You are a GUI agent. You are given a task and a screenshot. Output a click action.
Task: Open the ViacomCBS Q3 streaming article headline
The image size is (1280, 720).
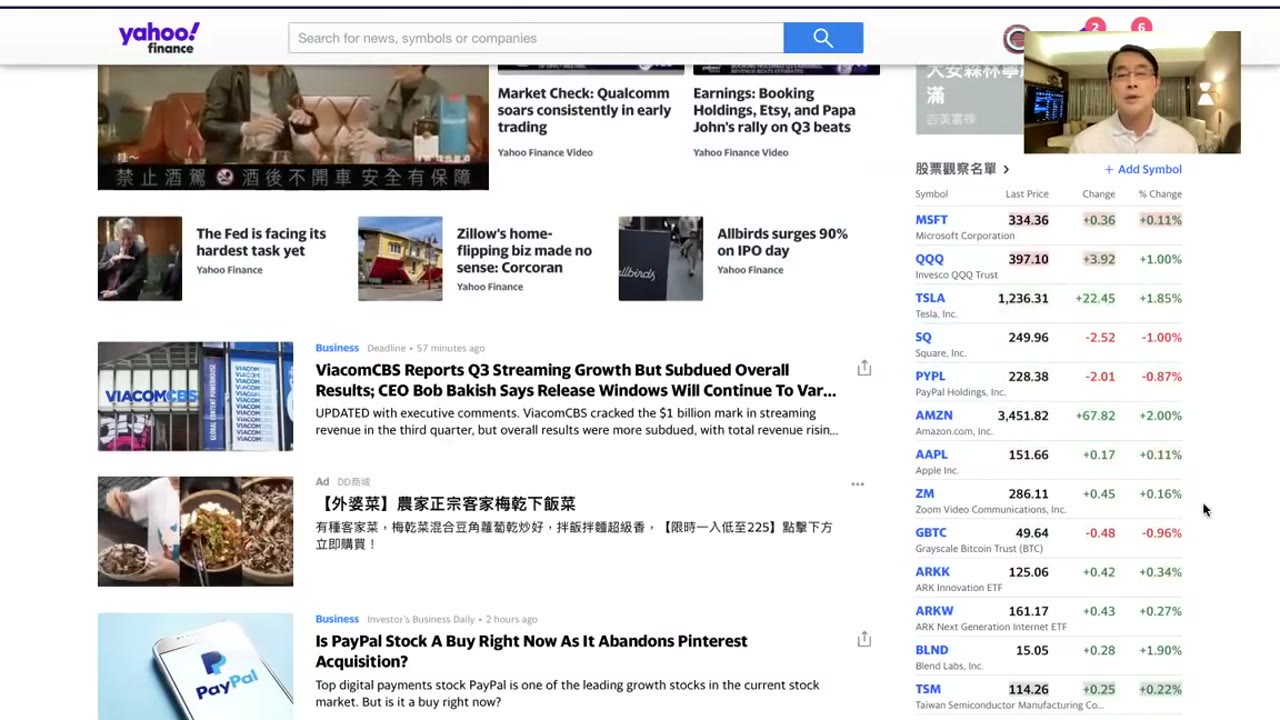tap(575, 380)
